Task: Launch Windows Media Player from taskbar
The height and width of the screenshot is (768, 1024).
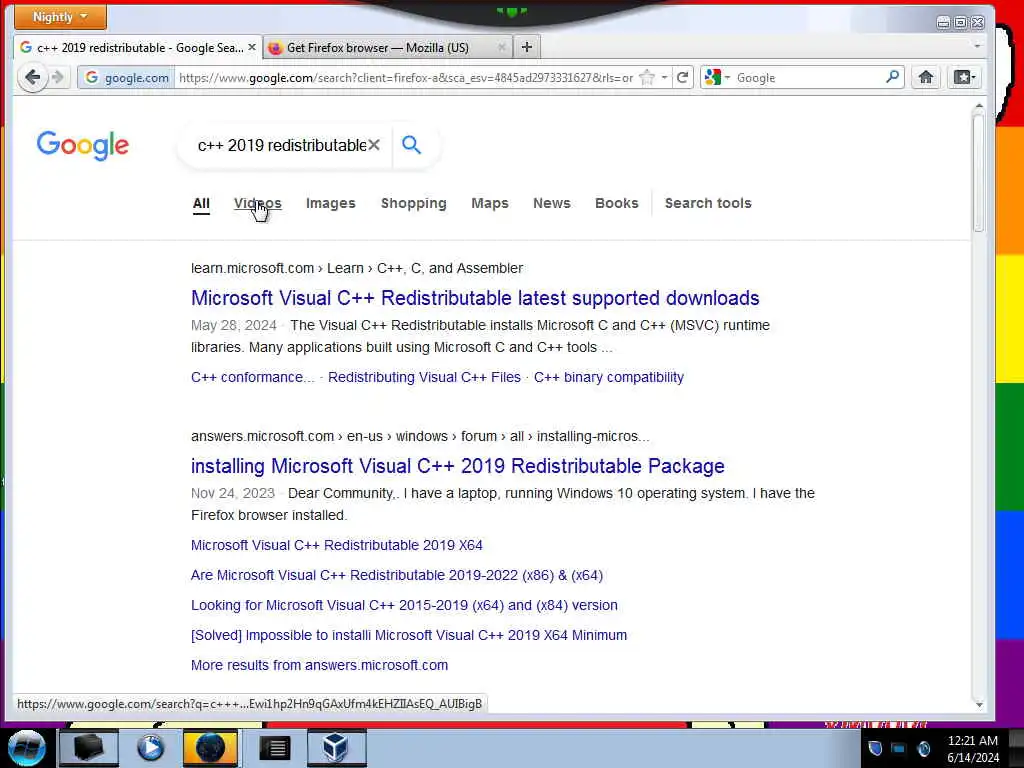Action: [150, 748]
